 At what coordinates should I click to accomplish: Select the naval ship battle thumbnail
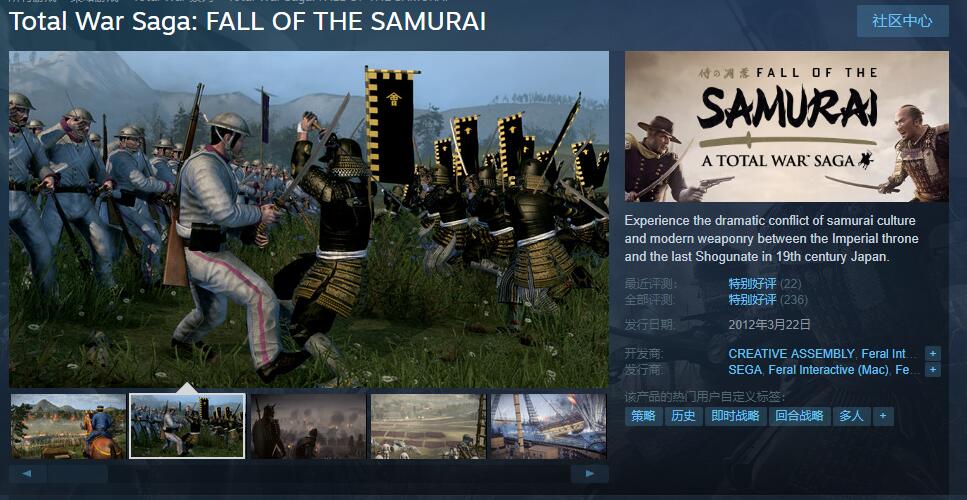548,426
